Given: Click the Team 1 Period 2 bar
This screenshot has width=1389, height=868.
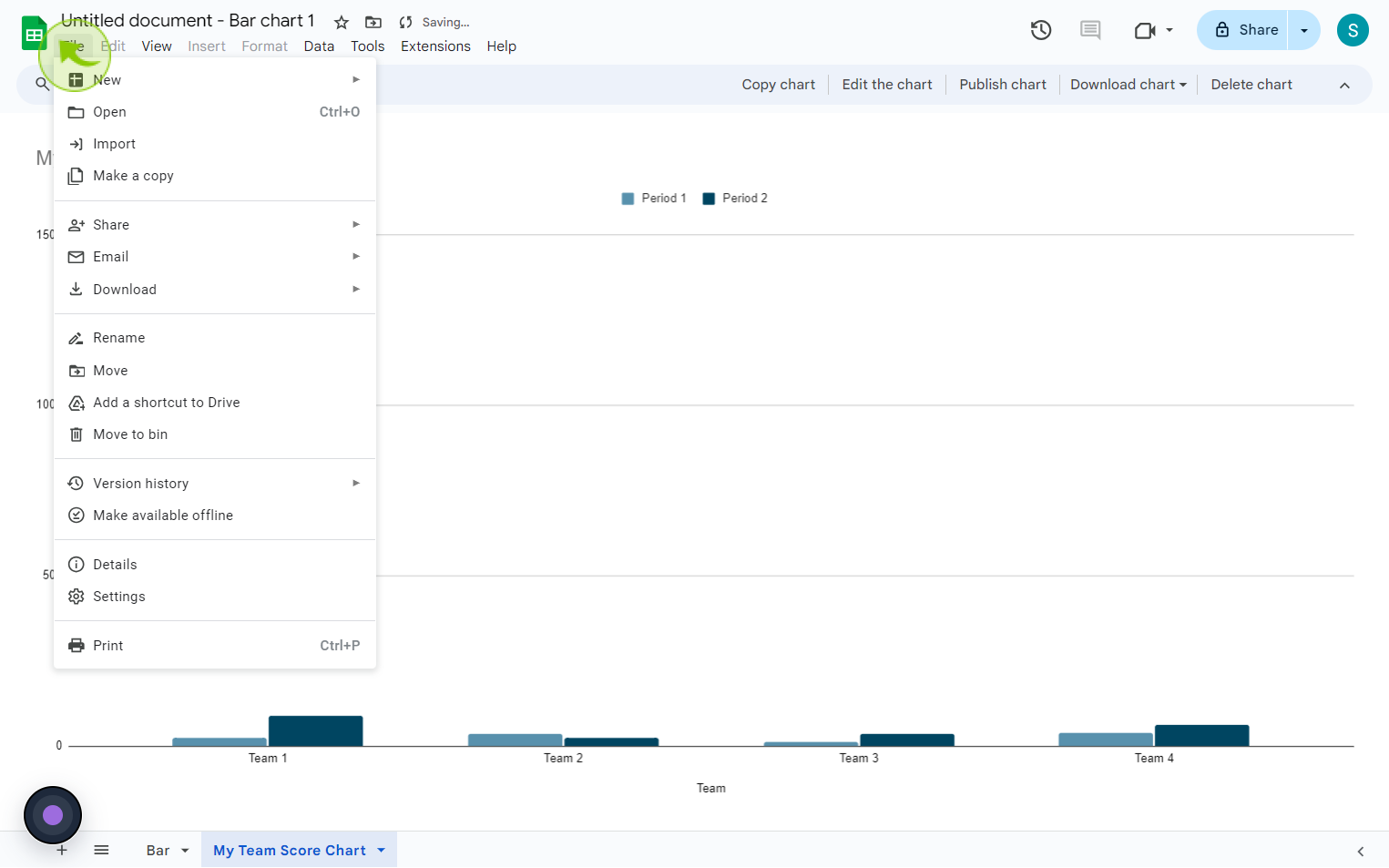Looking at the screenshot, I should [x=315, y=730].
